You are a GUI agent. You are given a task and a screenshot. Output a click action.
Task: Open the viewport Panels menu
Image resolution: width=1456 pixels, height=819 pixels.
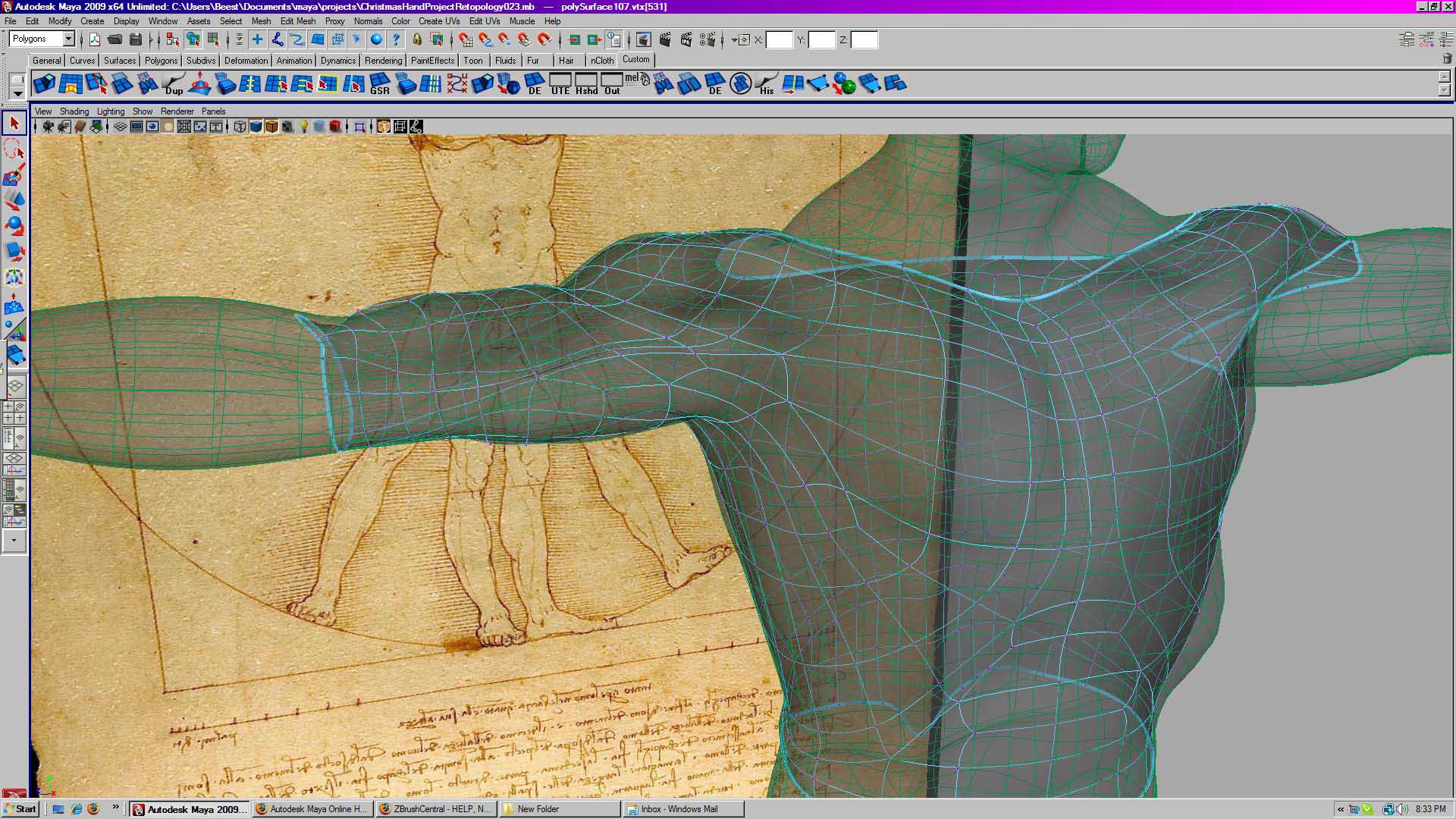pos(213,111)
